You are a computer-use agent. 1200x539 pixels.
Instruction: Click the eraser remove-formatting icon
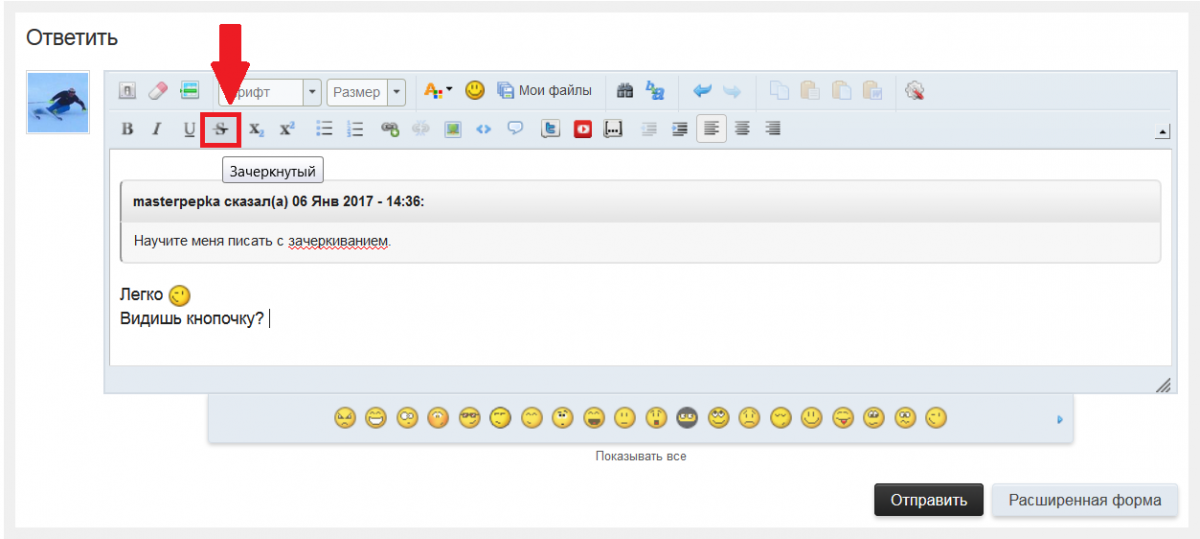(158, 91)
